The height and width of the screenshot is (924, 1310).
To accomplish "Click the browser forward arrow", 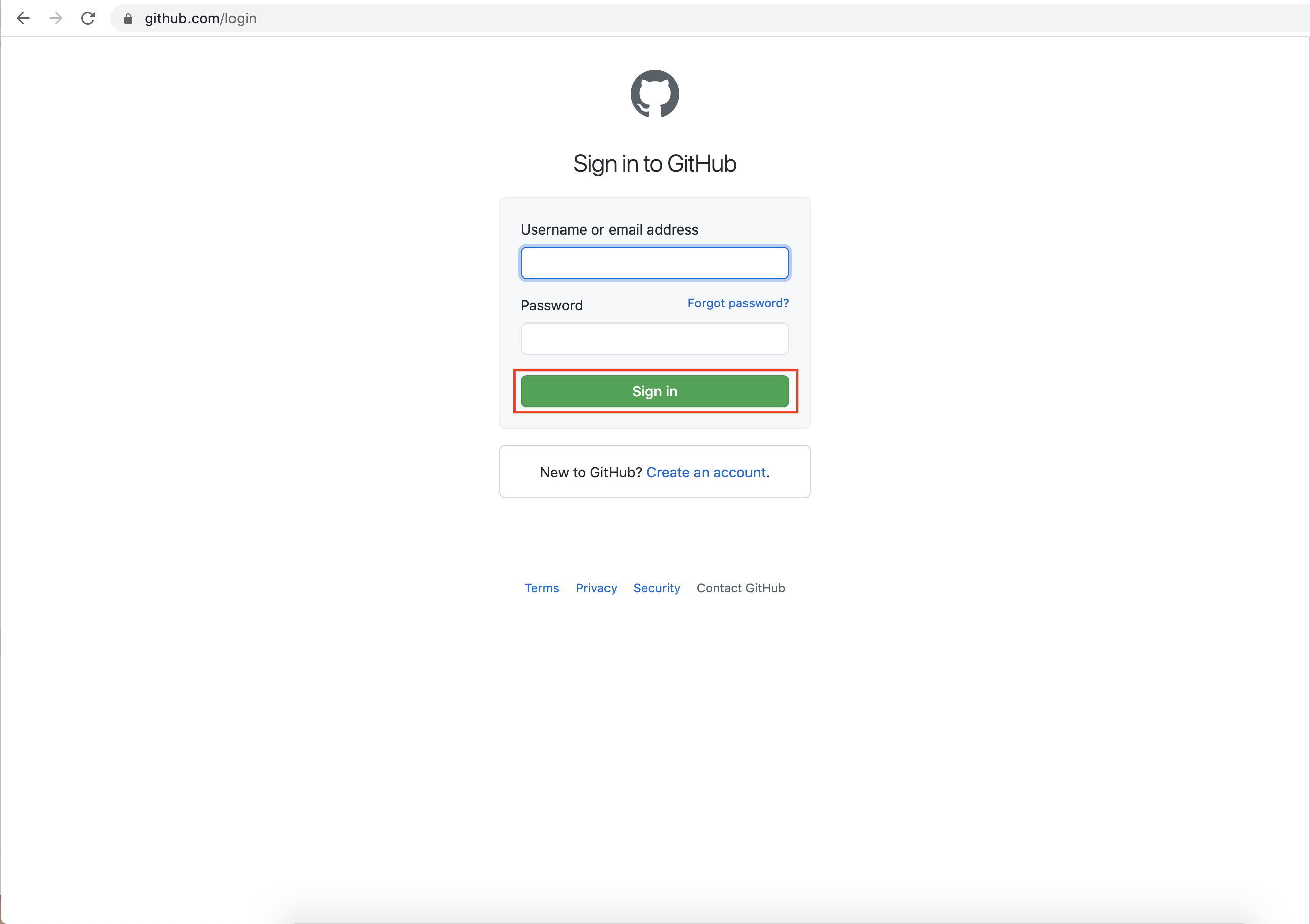I will tap(56, 18).
